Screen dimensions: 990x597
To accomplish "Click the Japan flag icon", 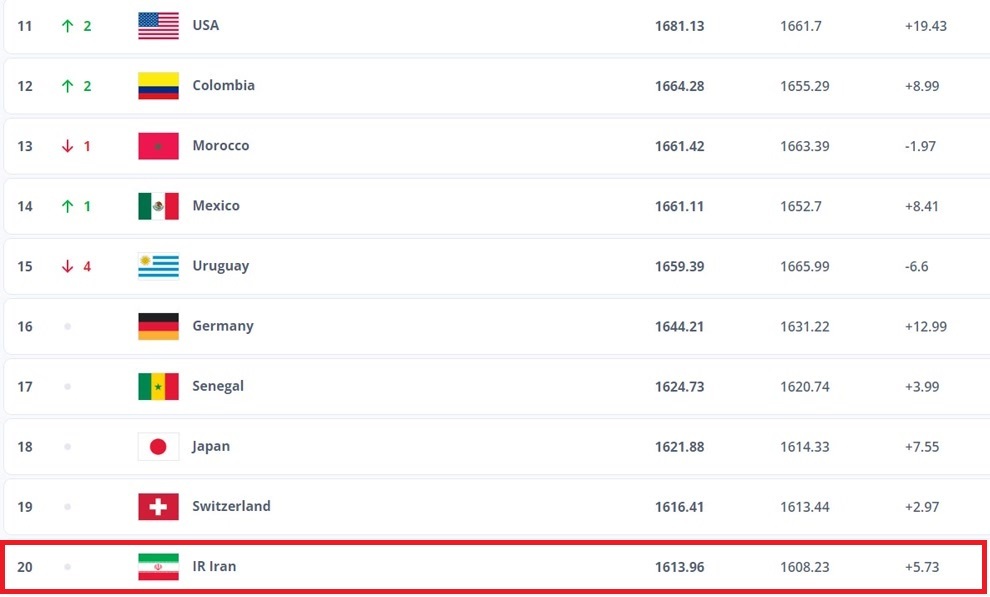I will tap(158, 447).
